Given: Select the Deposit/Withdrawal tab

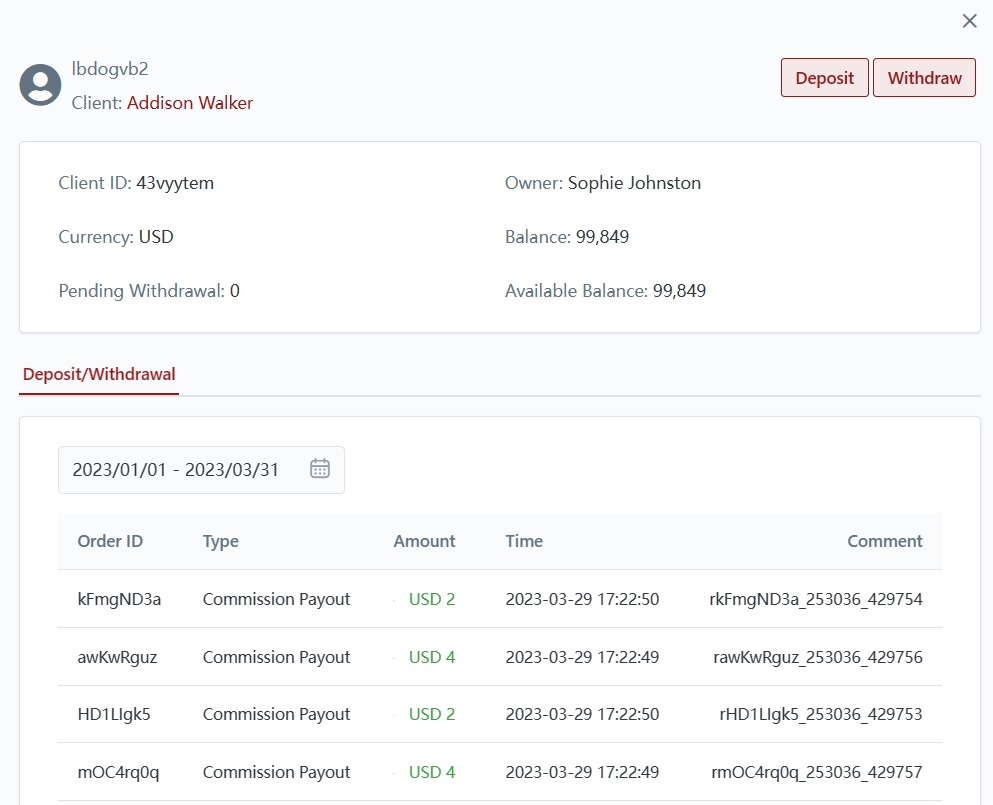Looking at the screenshot, I should (99, 375).
